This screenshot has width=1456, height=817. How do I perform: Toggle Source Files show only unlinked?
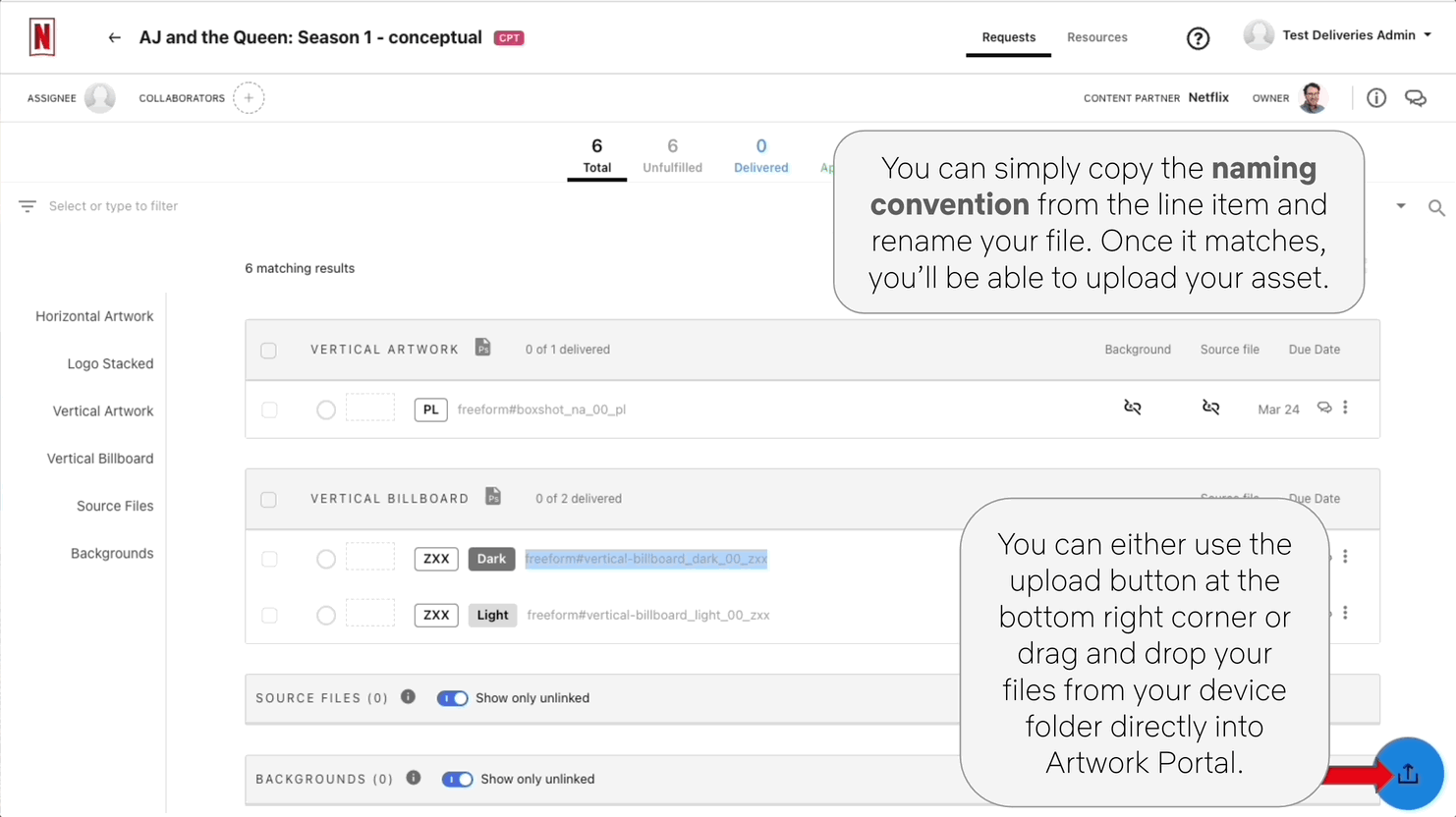click(x=452, y=698)
